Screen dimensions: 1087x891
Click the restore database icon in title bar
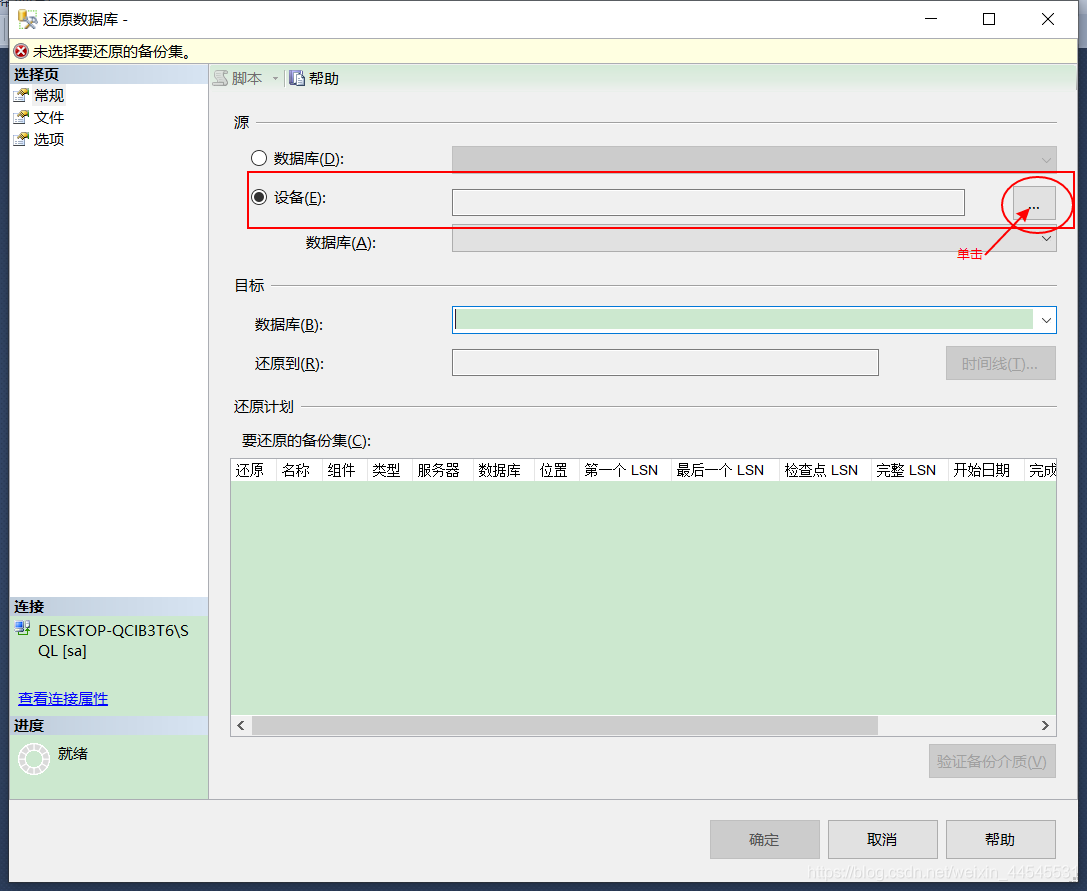27,18
